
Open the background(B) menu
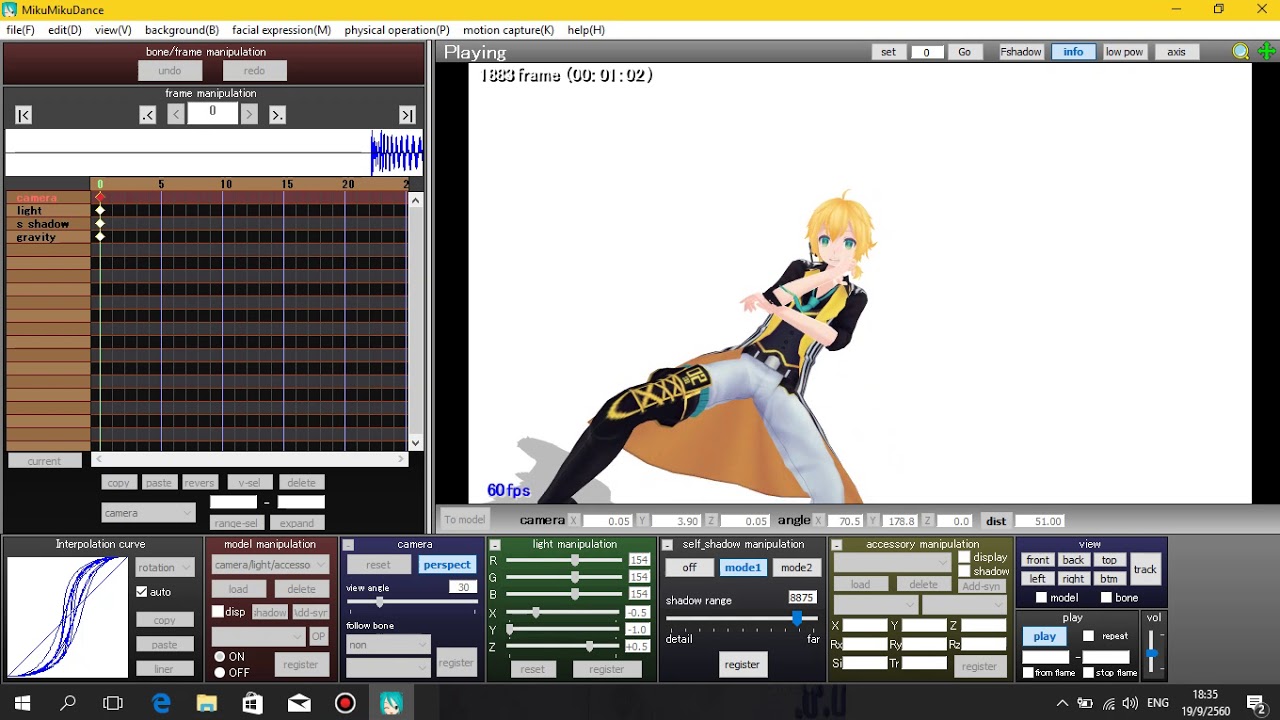182,30
